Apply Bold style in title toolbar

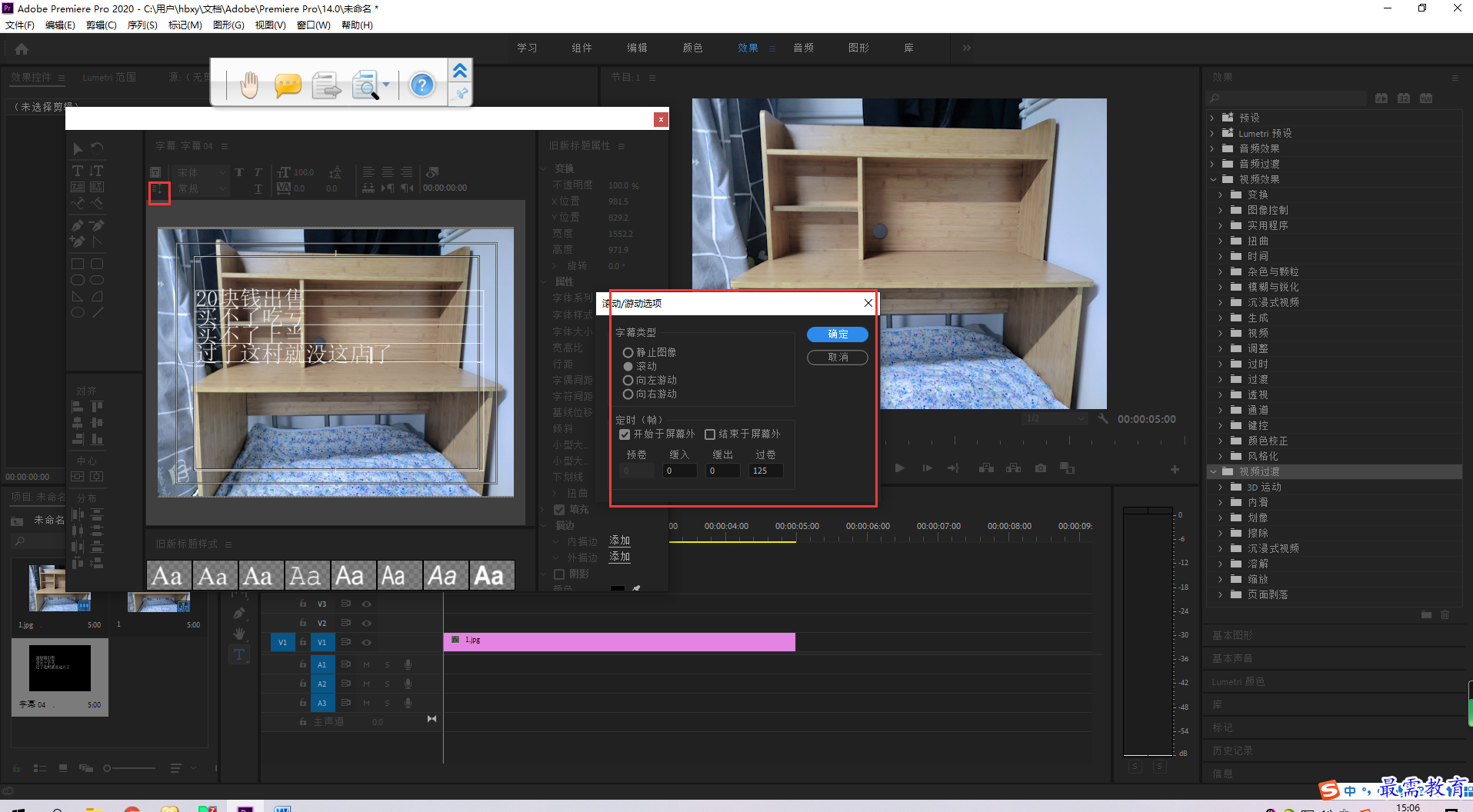point(239,172)
